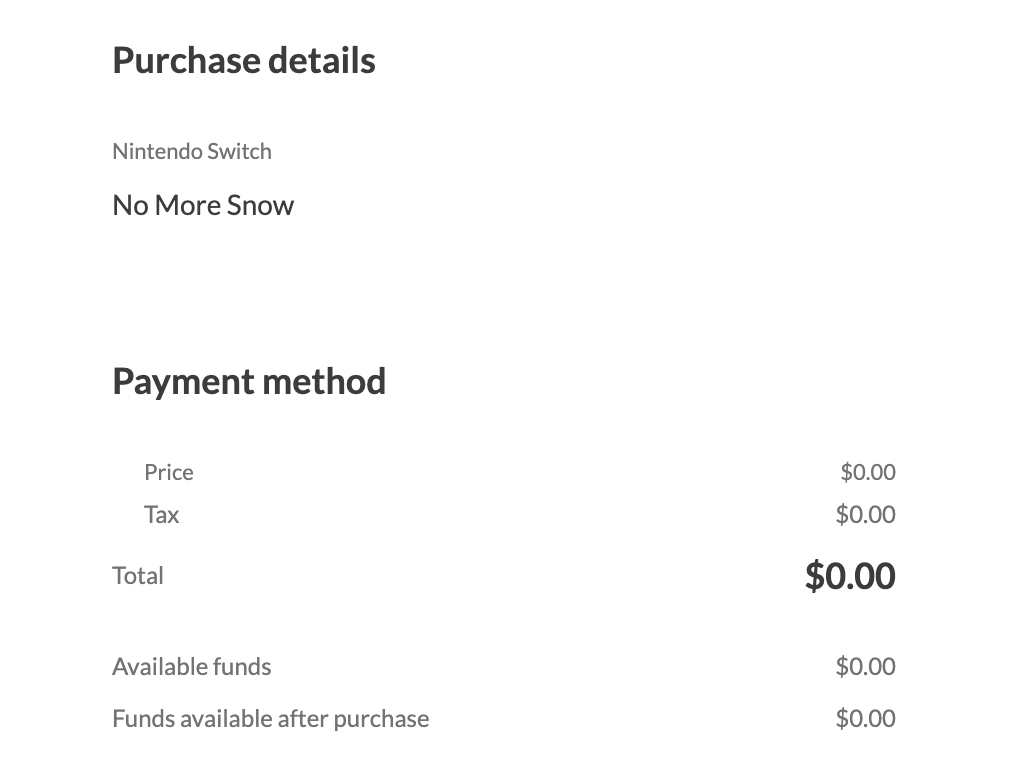Select the Tax label
The height and width of the screenshot is (760, 1016).
[x=161, y=514]
